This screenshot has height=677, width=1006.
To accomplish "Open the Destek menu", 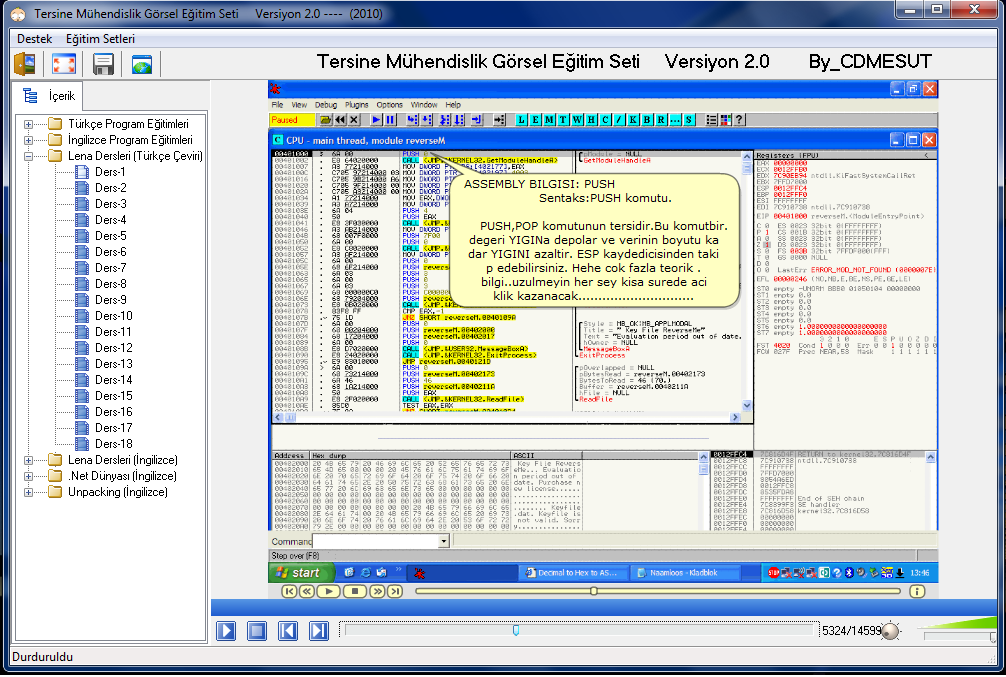I will pyautogui.click(x=34, y=38).
